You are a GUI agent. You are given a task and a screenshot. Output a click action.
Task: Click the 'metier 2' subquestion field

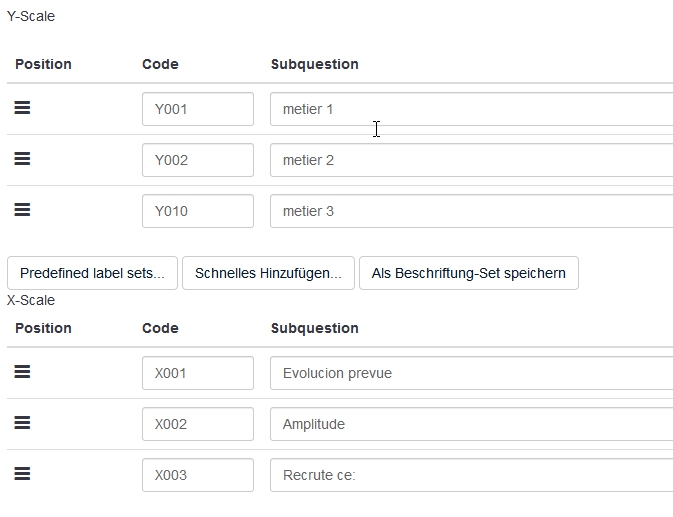pos(470,160)
